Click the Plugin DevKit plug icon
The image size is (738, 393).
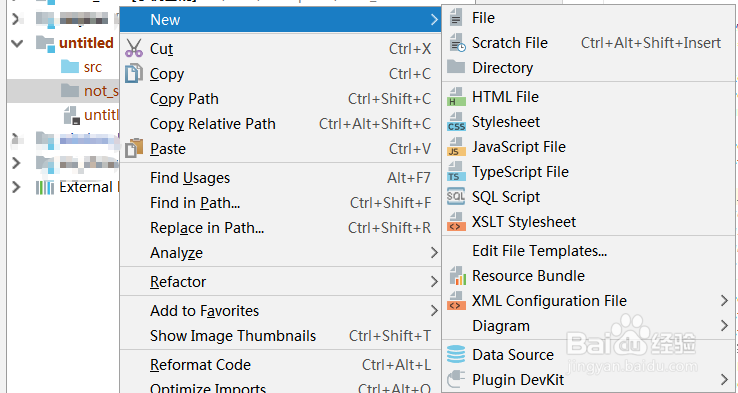point(456,379)
